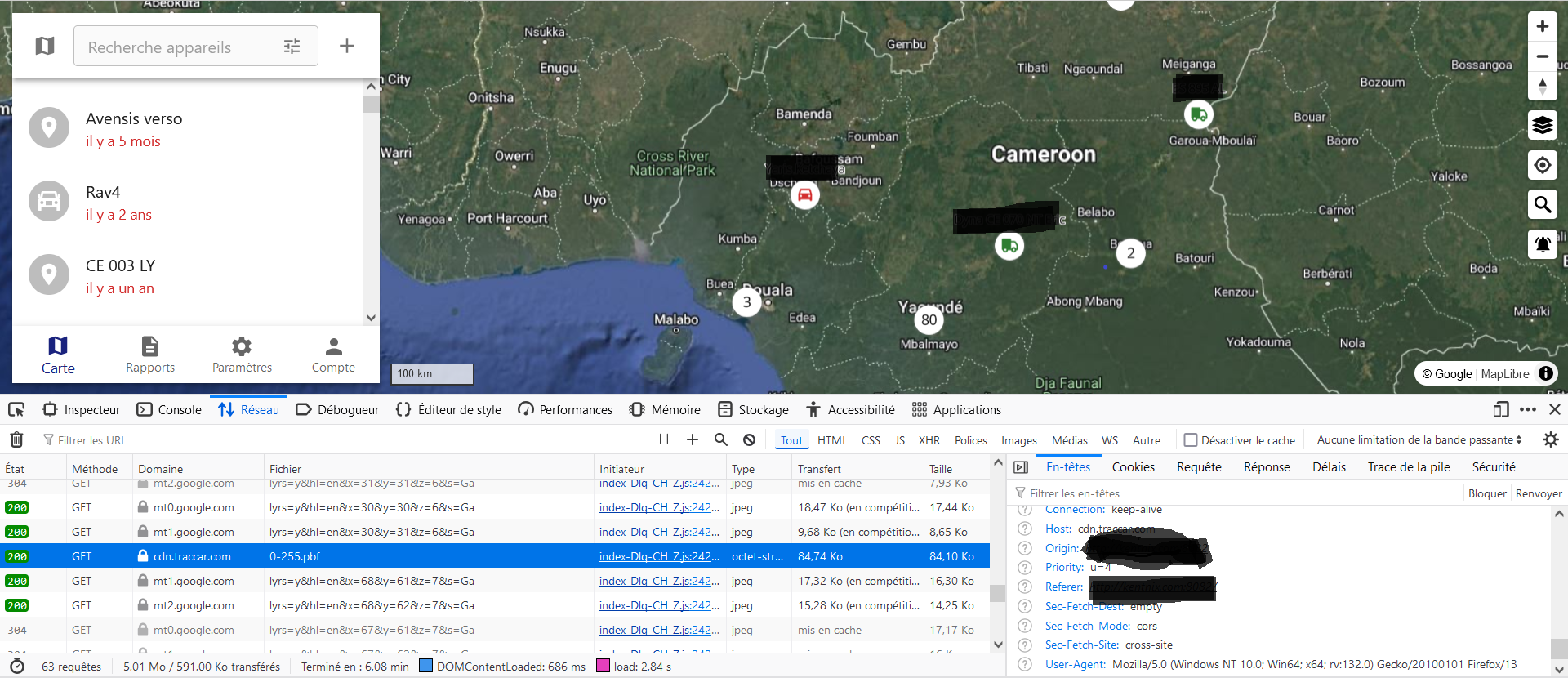Expand the cluster of 3 near Douala
Image resolution: width=1568 pixels, height=678 pixels.
pos(746,301)
